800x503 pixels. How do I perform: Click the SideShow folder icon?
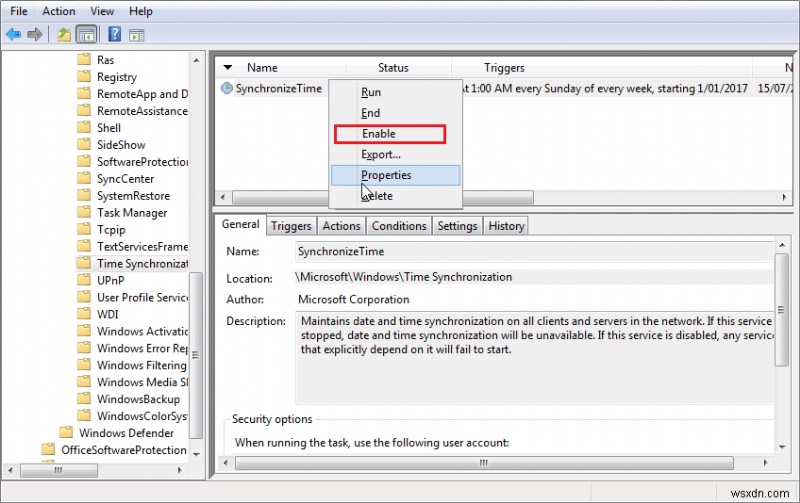tap(84, 144)
